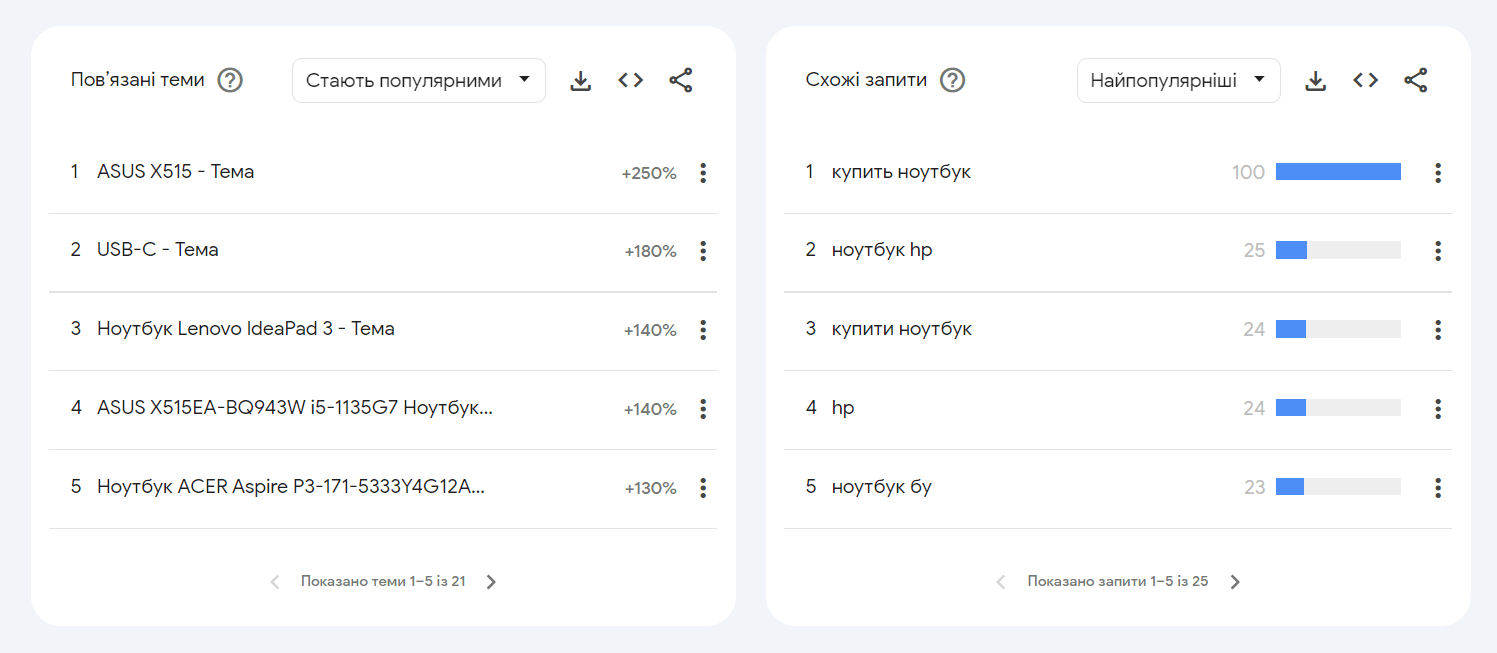Open the Стають популярними dropdown

[419, 80]
